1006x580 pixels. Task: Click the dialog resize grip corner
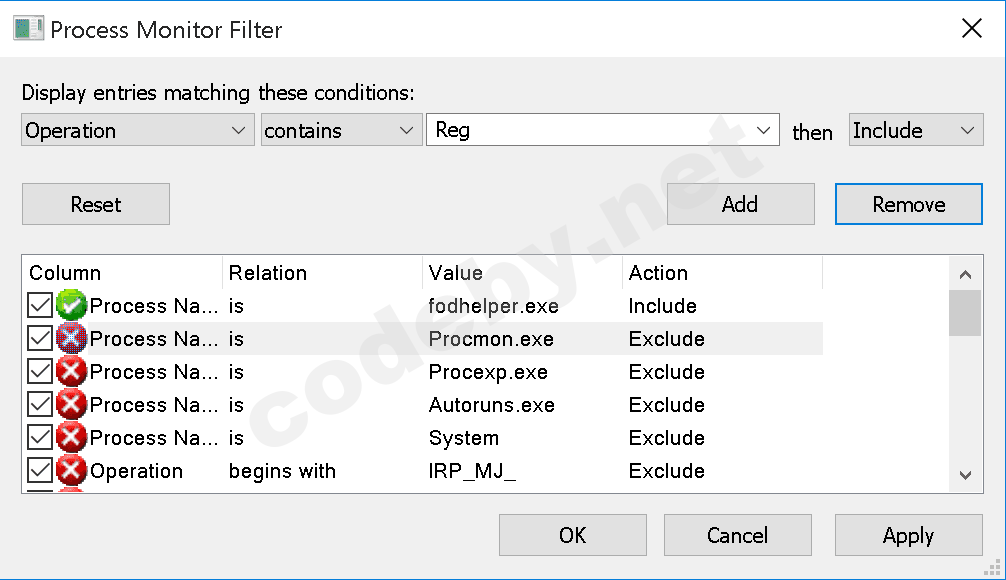pyautogui.click(x=993, y=567)
